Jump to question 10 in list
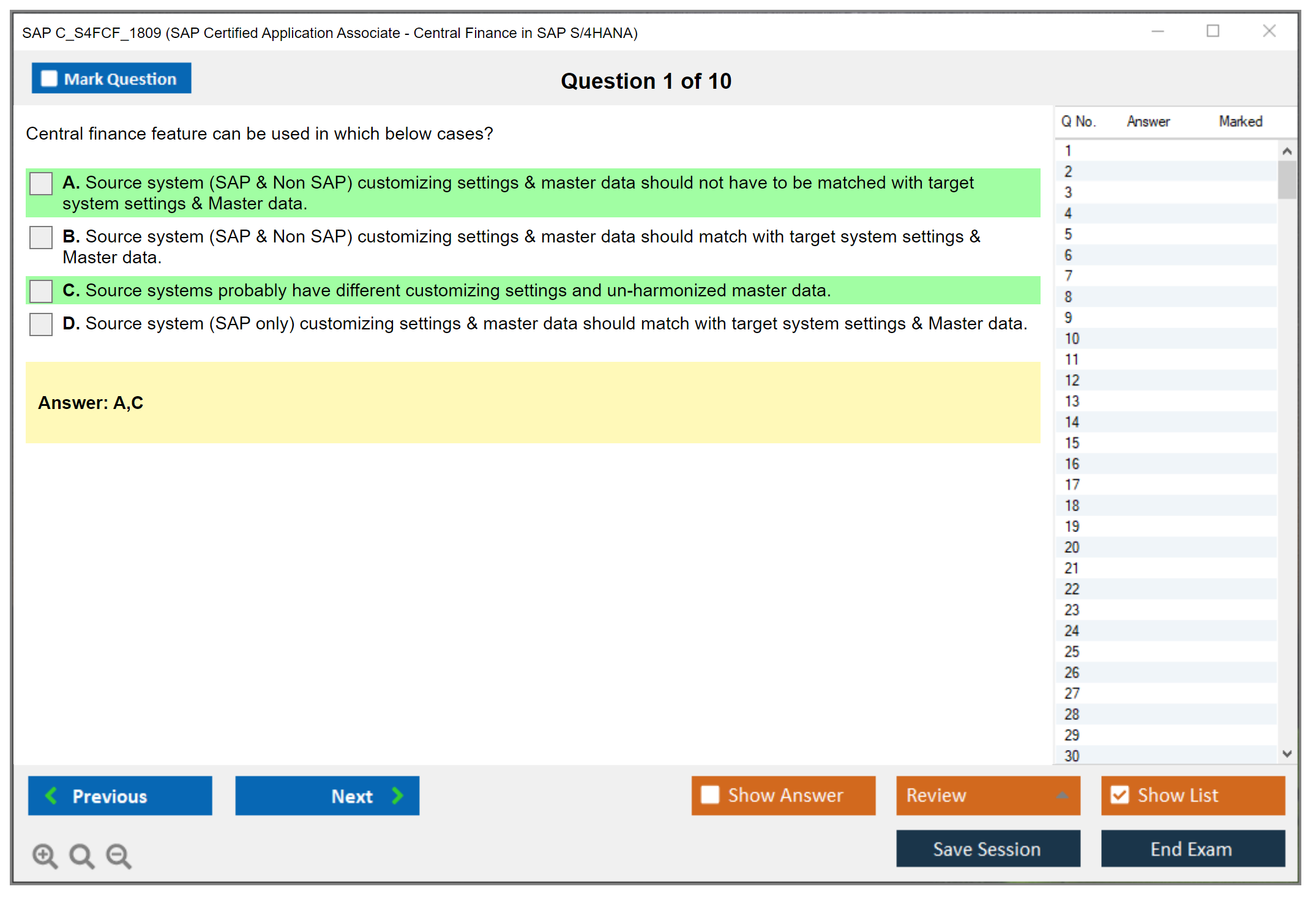This screenshot has width=1316, height=900. pyautogui.click(x=1072, y=339)
